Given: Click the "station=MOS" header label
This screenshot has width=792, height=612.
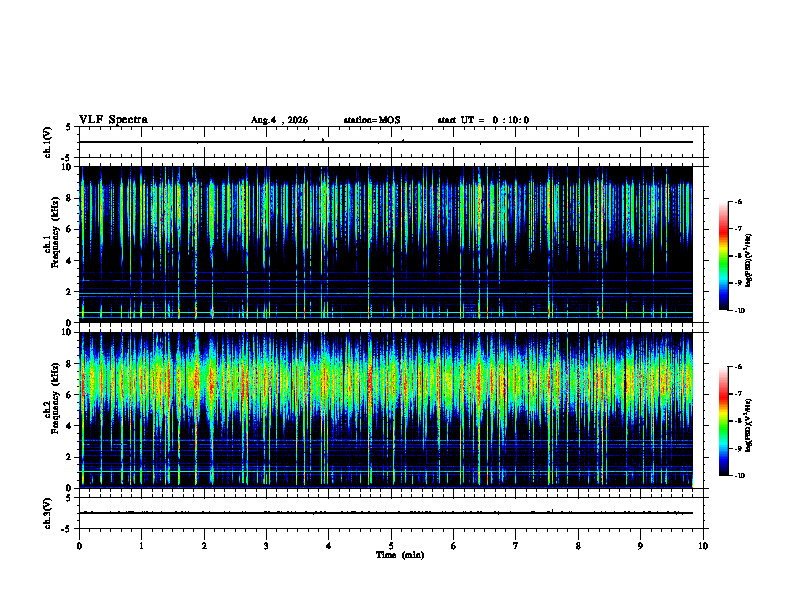Looking at the screenshot, I should click(372, 120).
